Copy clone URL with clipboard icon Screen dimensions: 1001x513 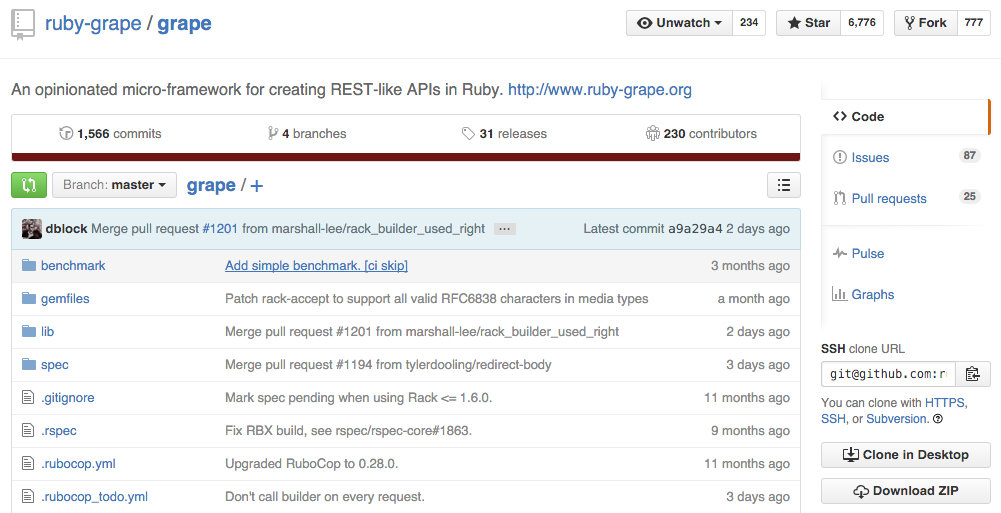click(x=972, y=374)
